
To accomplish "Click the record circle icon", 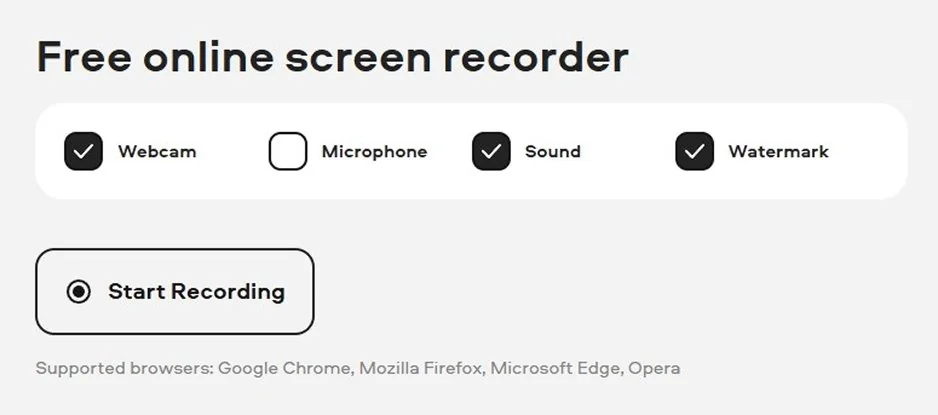I will 78,292.
